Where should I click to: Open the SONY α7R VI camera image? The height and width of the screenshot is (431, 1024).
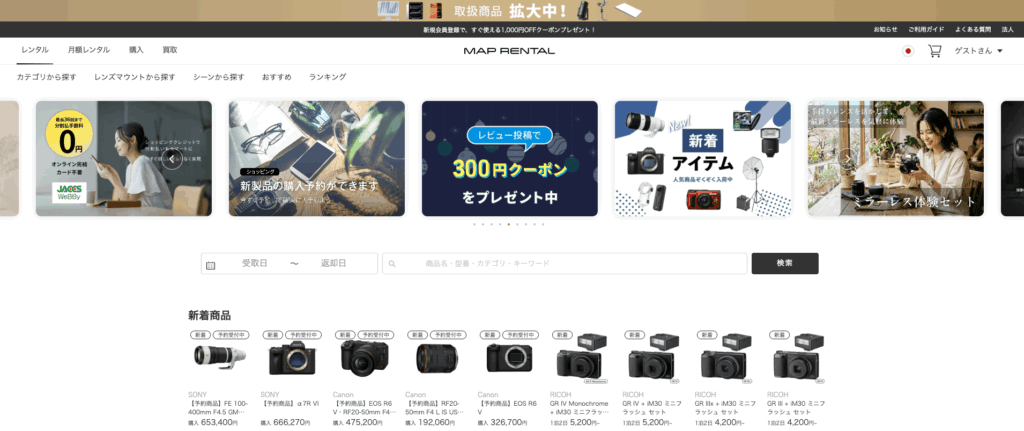click(292, 358)
